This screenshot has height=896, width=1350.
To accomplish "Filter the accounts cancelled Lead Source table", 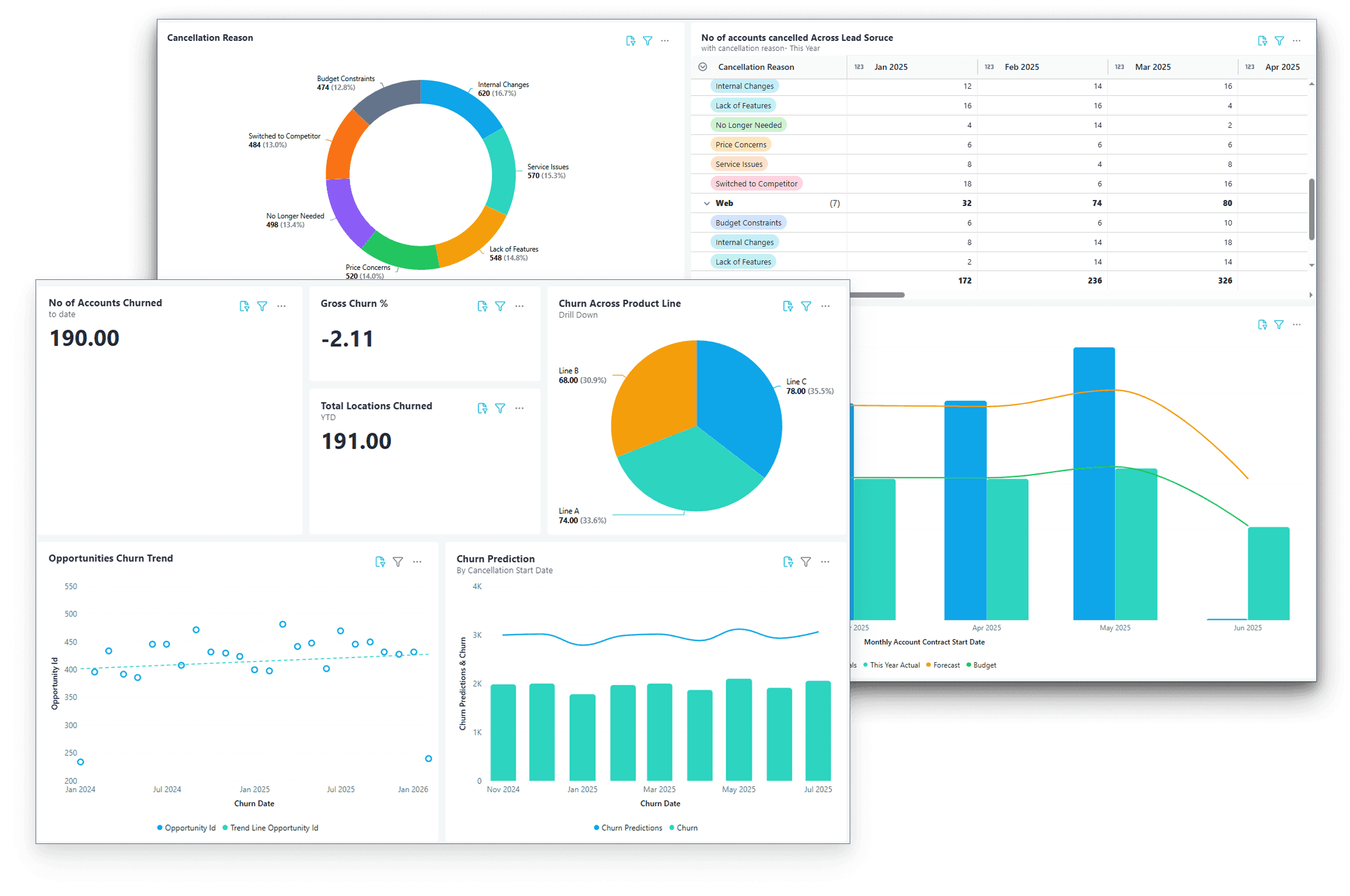I will click(1280, 41).
